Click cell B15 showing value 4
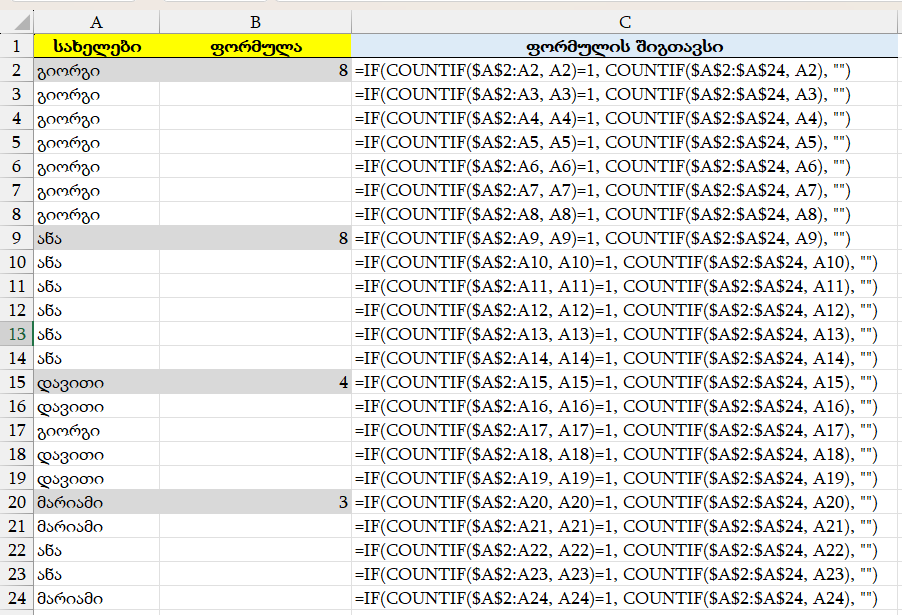 [255, 382]
